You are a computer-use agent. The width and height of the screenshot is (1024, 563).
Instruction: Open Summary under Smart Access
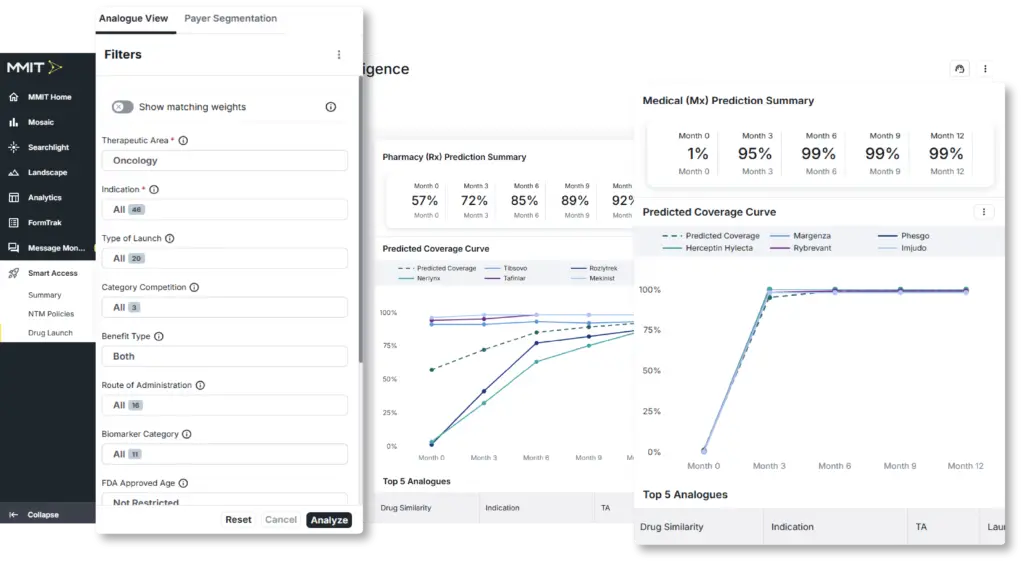coord(44,295)
